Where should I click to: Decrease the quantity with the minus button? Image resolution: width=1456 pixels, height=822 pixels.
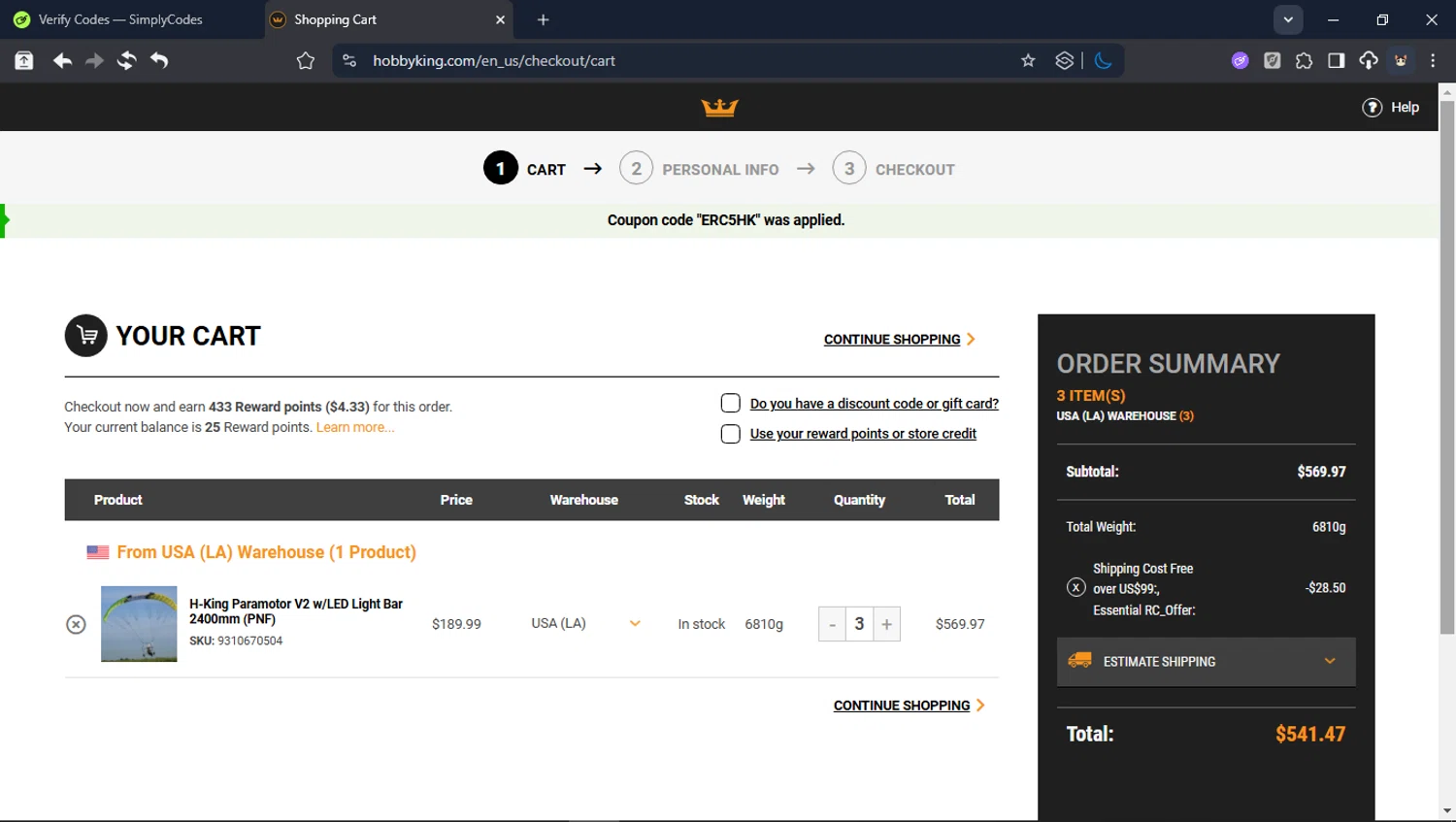tap(832, 624)
